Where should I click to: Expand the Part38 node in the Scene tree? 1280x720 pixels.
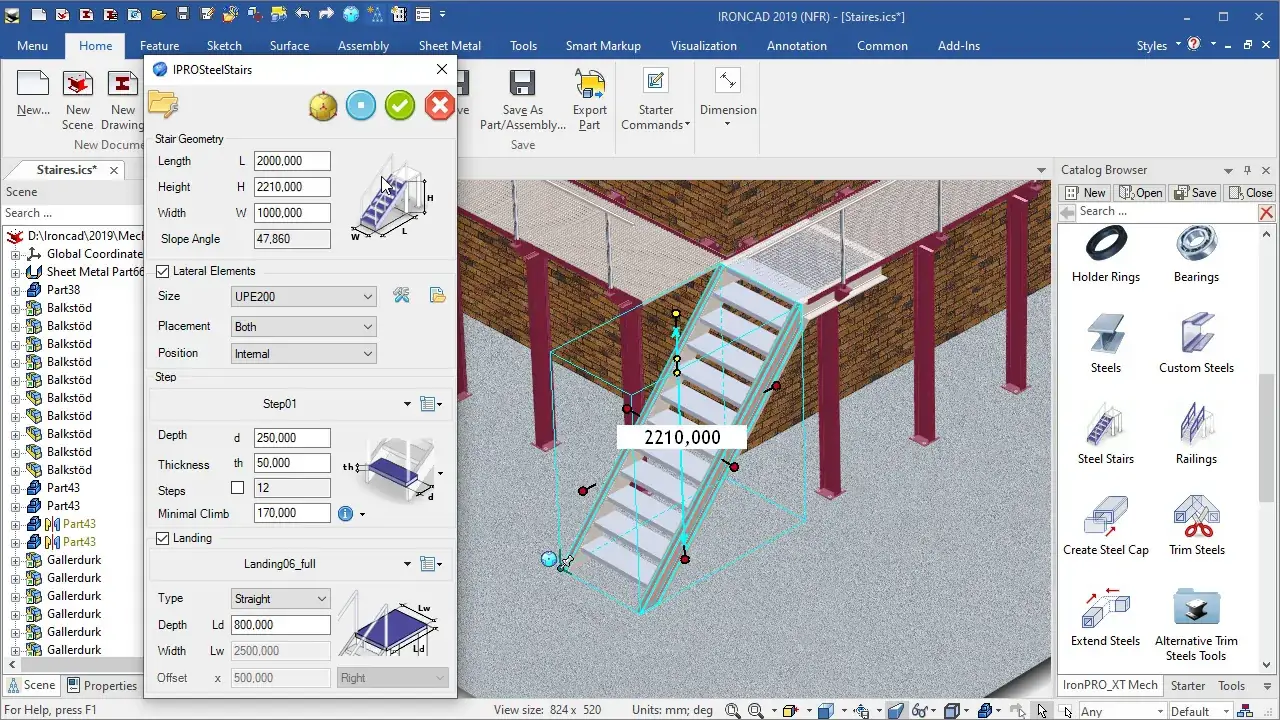click(x=16, y=290)
